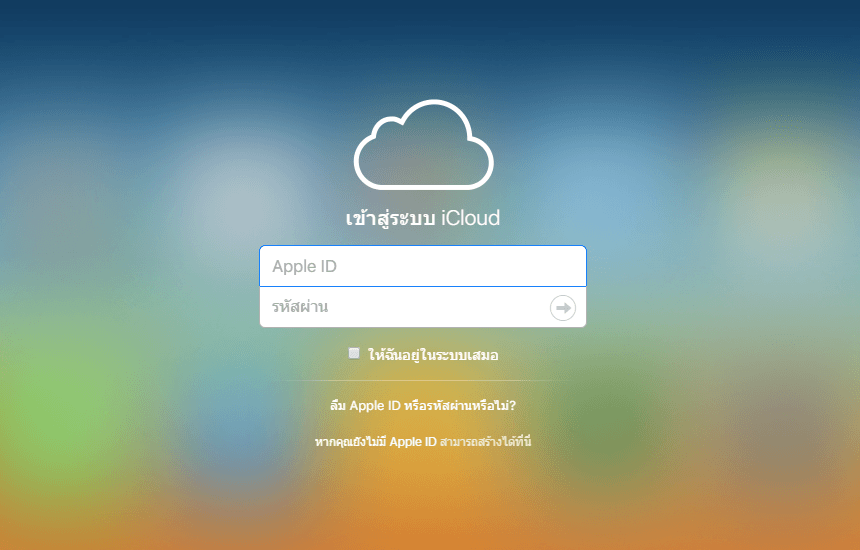Viewport: 860px width, 550px height.
Task: Click the divider line under the checkbox
Action: tap(422, 381)
